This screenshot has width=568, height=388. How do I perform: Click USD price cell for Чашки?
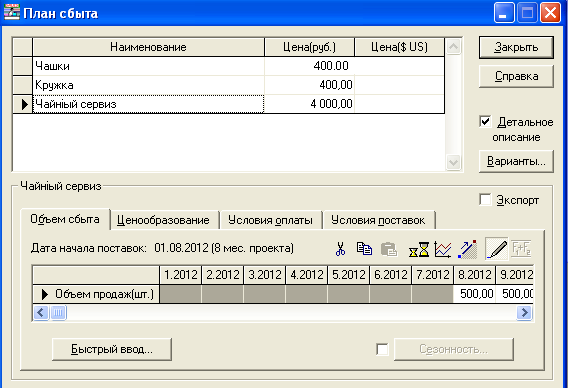(399, 66)
